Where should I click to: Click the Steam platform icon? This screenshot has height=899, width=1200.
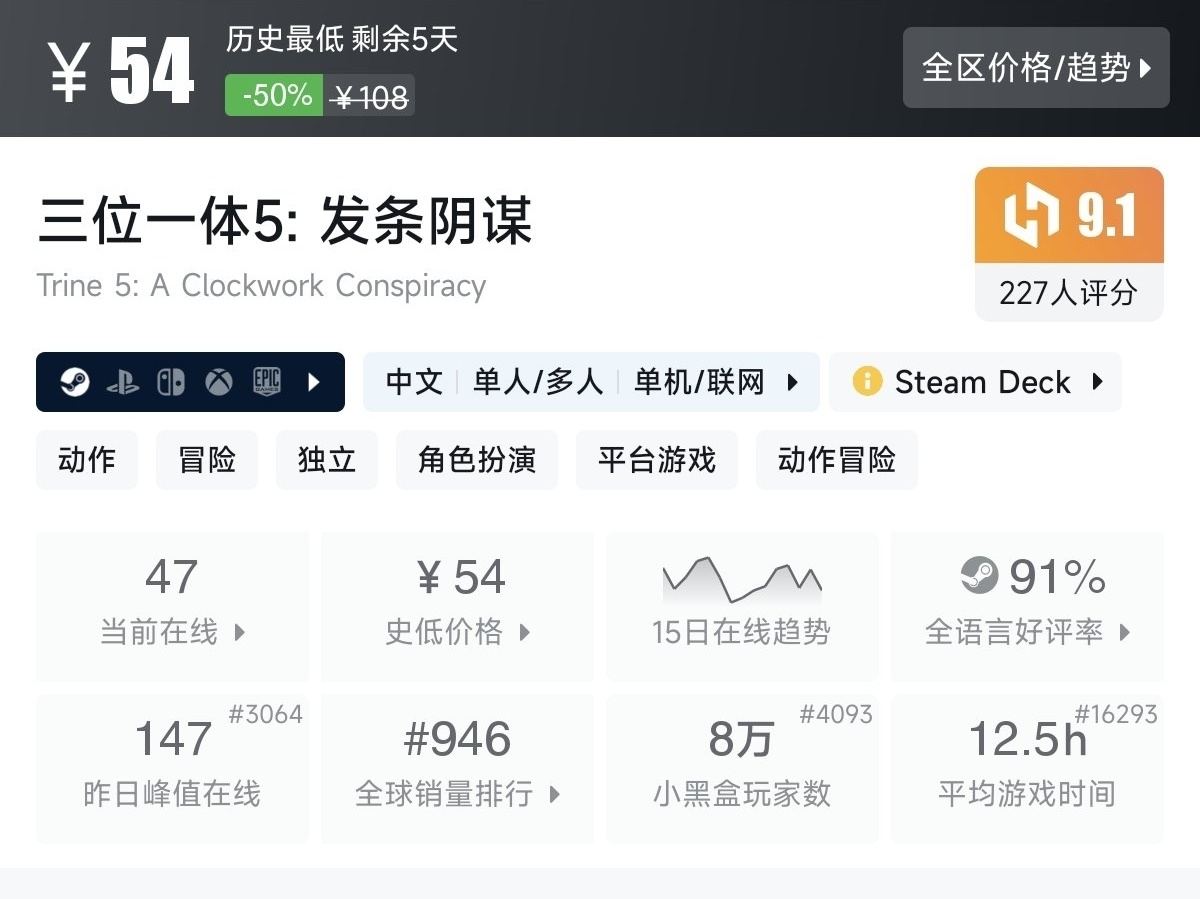74,382
